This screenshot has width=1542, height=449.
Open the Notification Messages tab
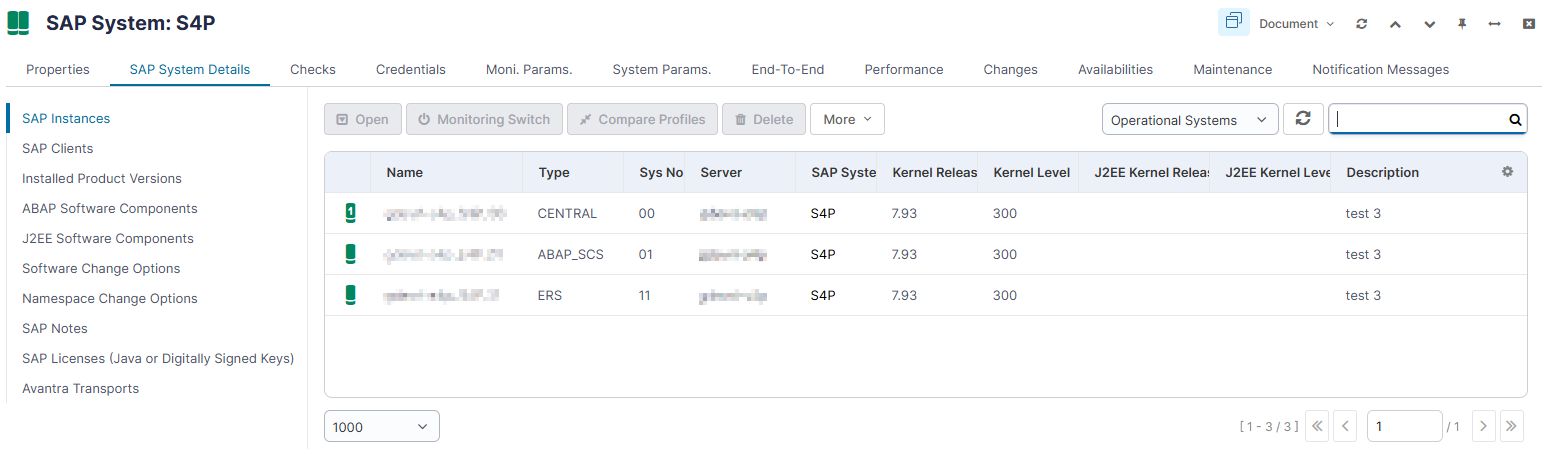pyautogui.click(x=1380, y=69)
